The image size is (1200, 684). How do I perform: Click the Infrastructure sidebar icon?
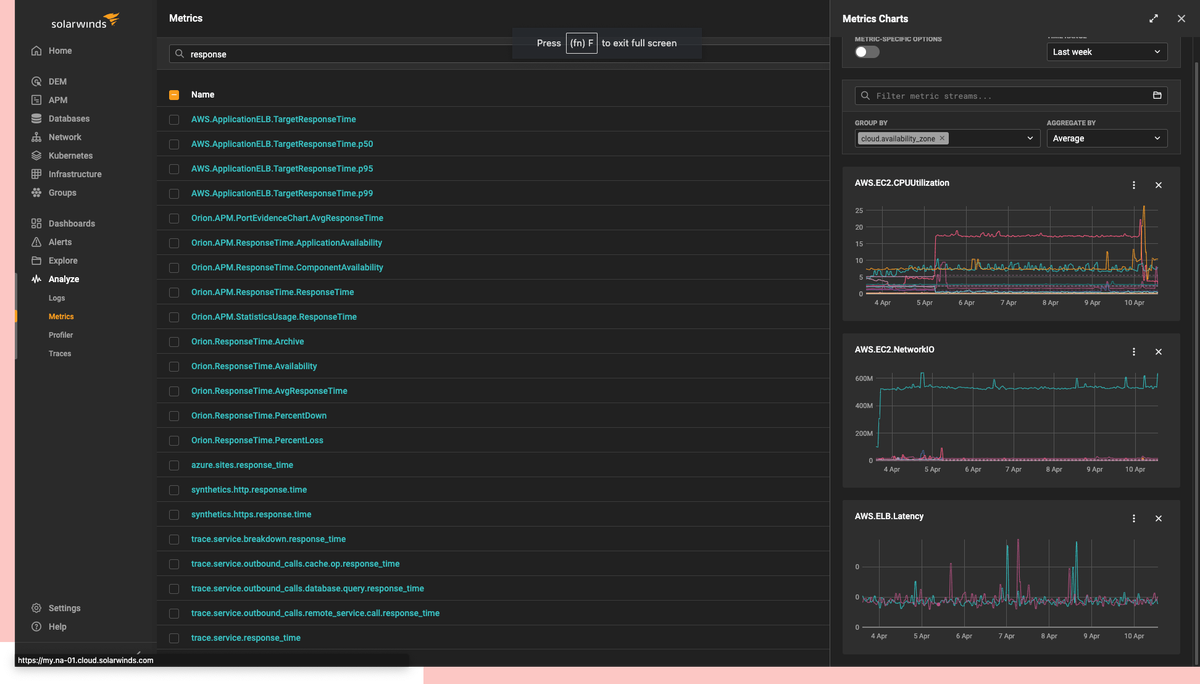[36, 174]
